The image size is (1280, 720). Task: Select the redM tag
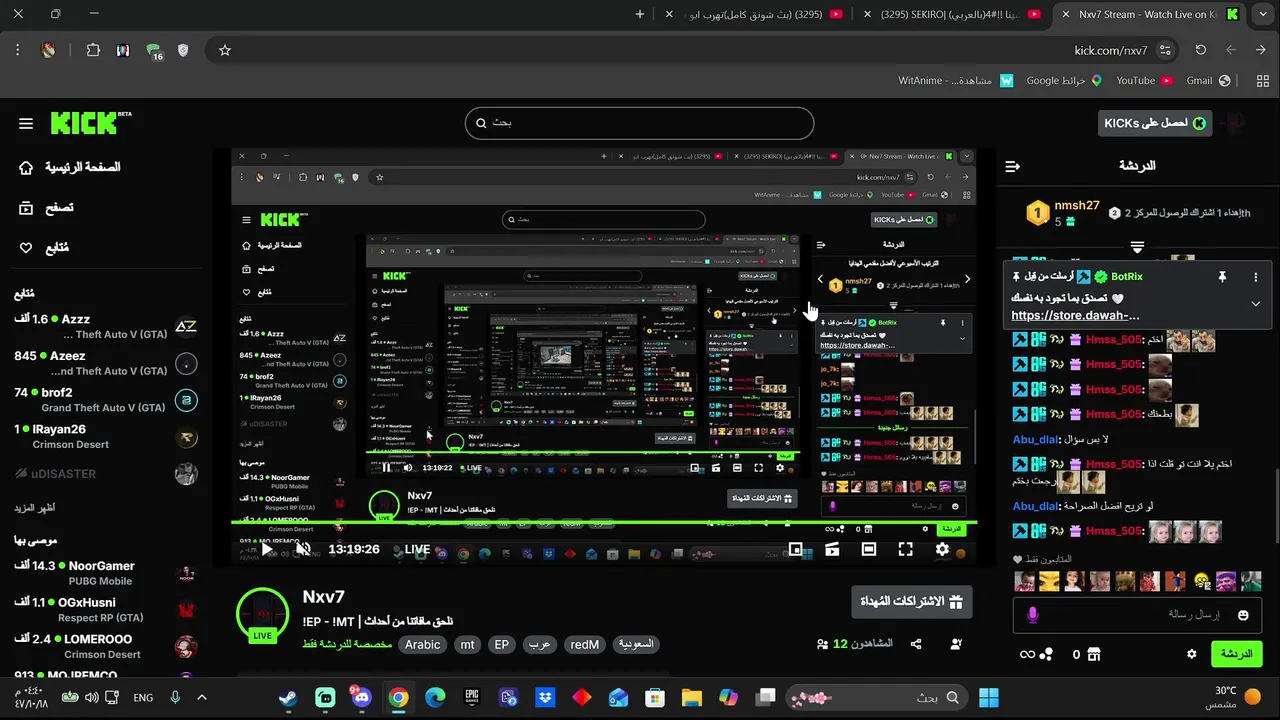point(585,645)
